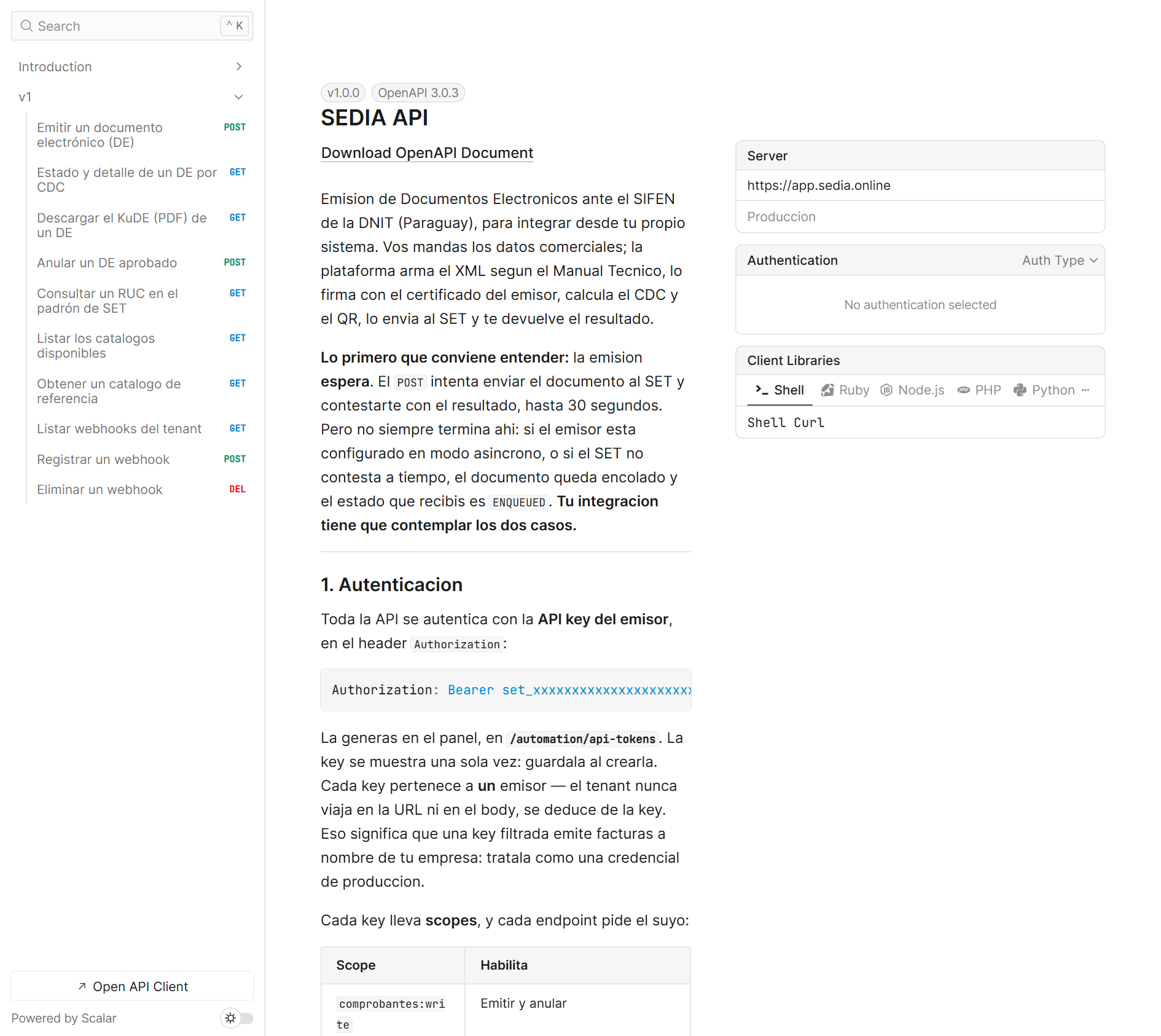The width and height of the screenshot is (1161, 1036).
Task: Expand the Introduction section chevron
Action: (239, 66)
